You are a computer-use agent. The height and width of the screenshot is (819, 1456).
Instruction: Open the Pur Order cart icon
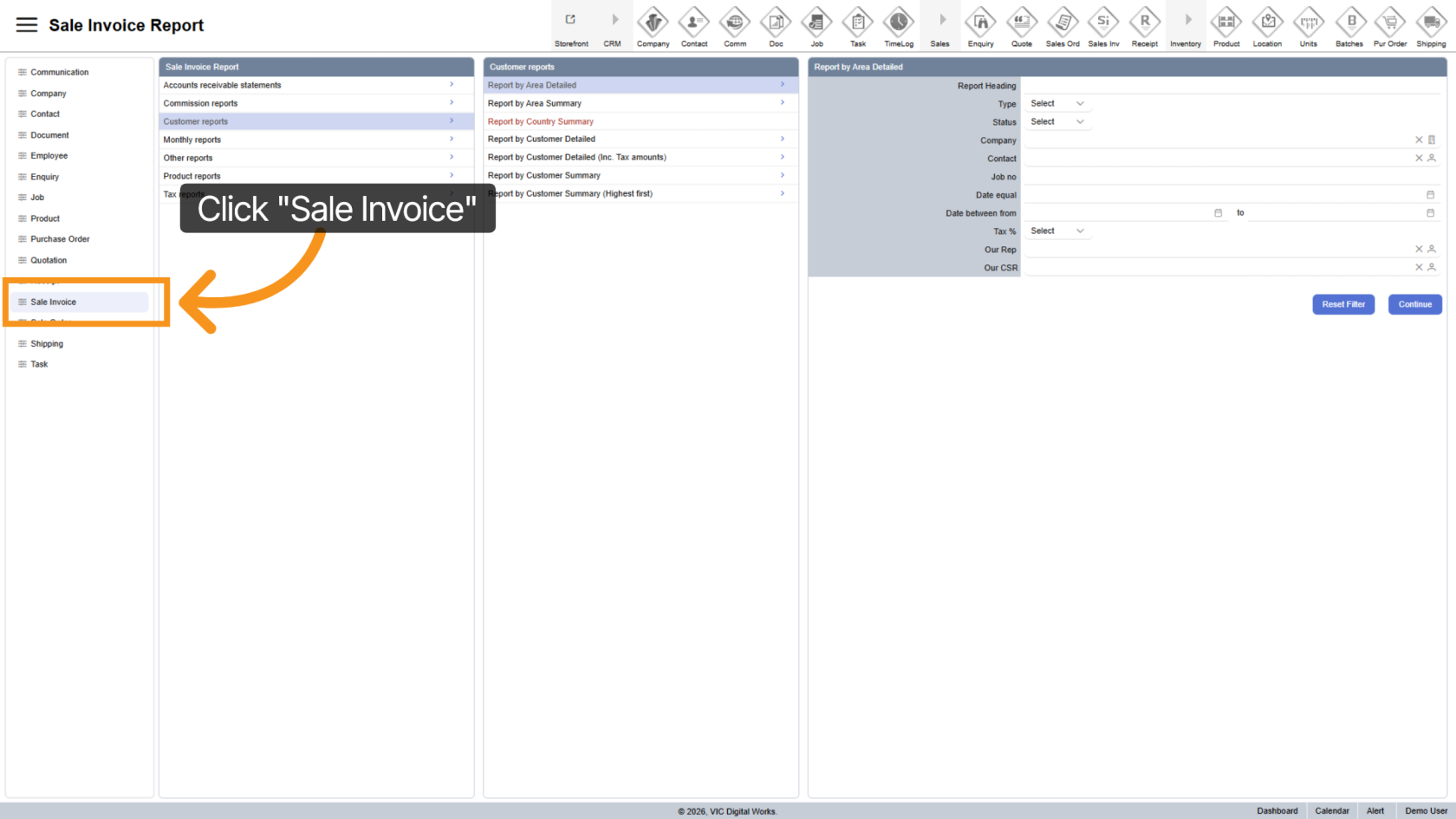point(1390,23)
